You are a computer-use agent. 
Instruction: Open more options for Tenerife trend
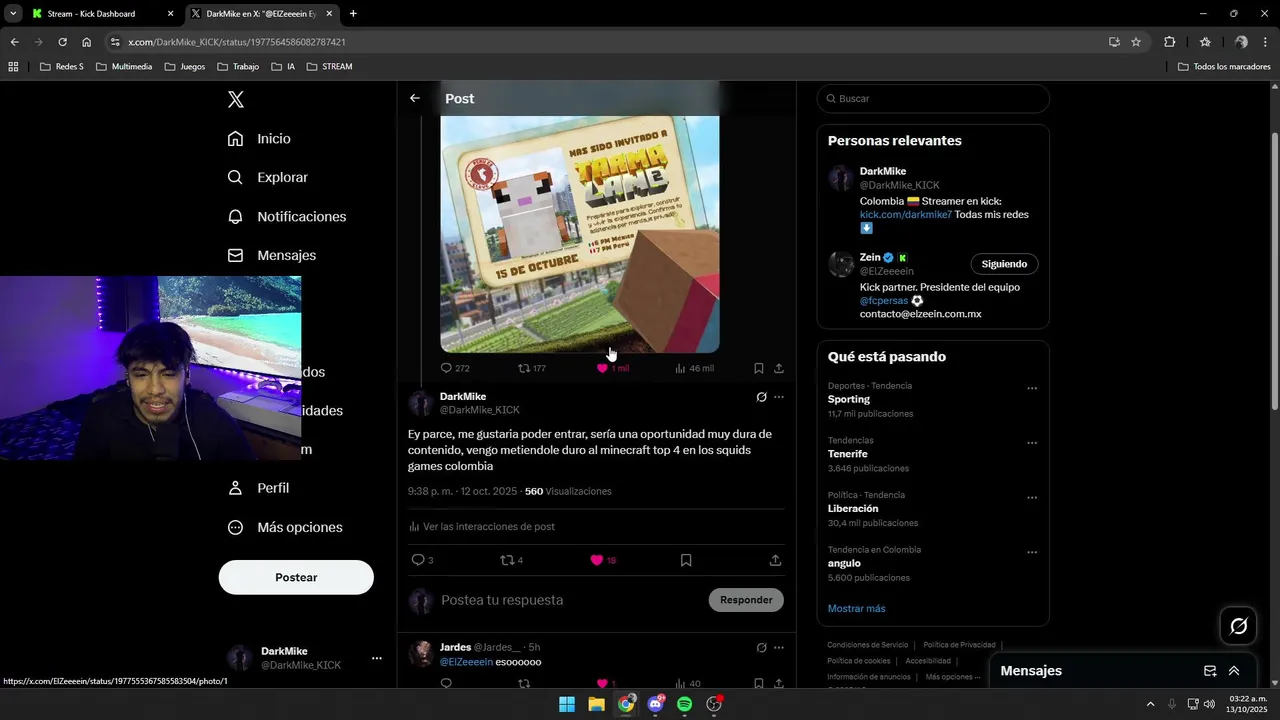(x=1032, y=443)
